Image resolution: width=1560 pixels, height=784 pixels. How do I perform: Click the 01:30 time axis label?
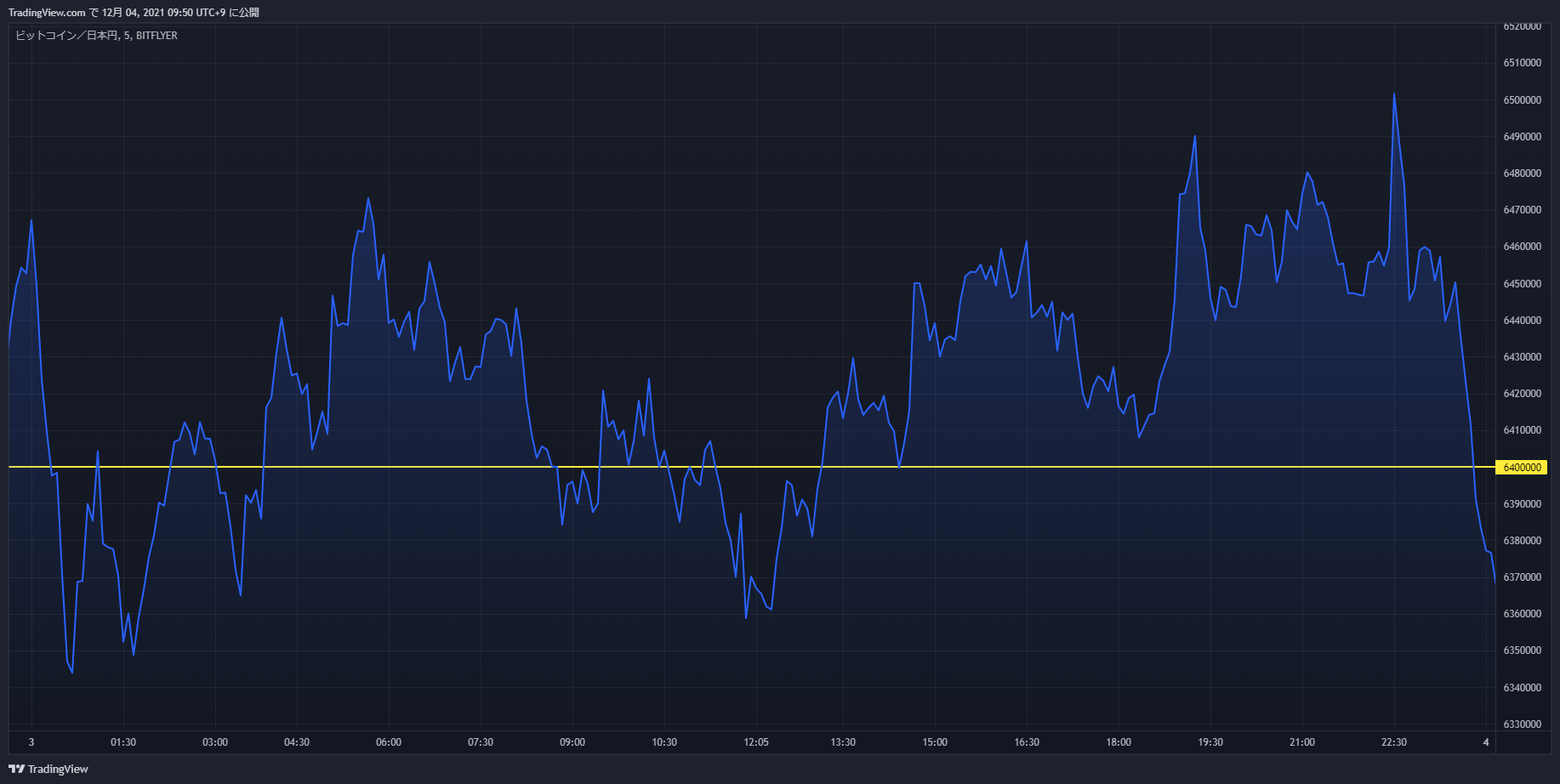coord(123,742)
